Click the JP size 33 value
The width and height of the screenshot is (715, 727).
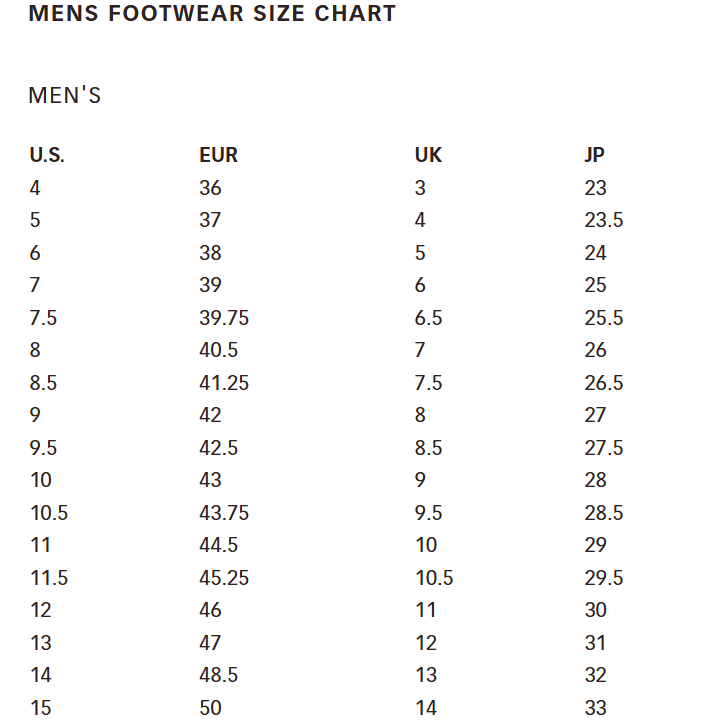click(596, 708)
